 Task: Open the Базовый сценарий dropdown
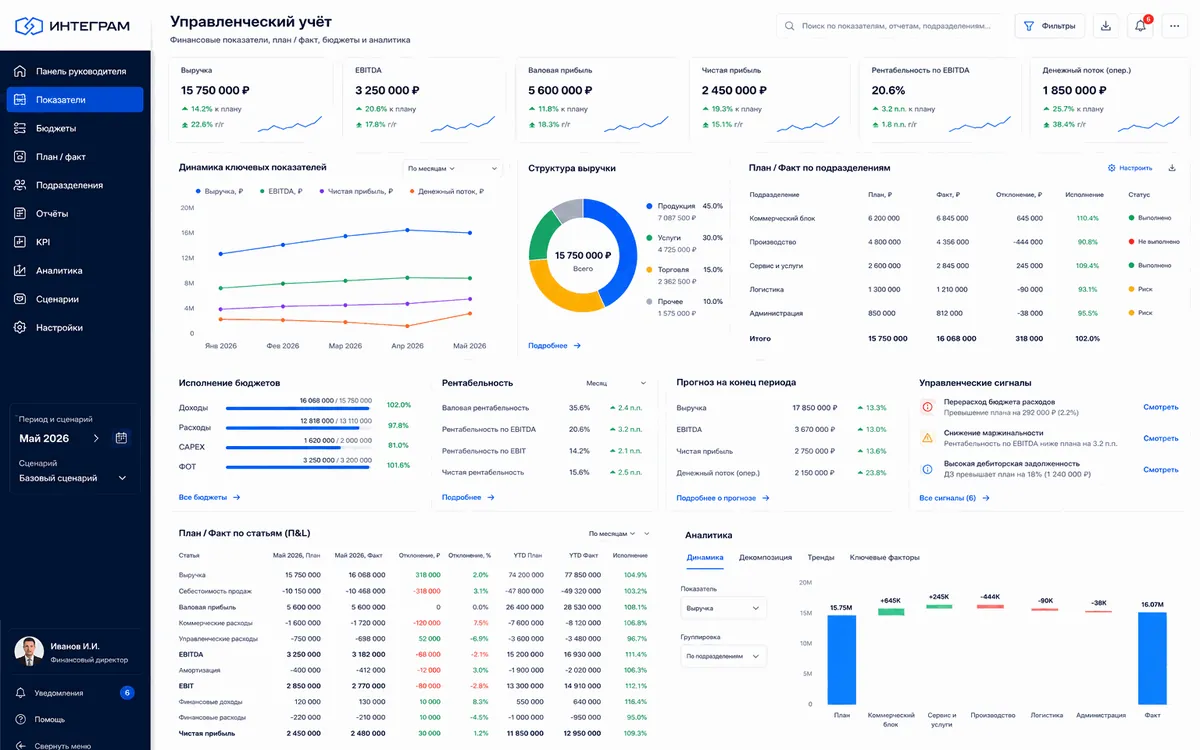[x=73, y=478]
